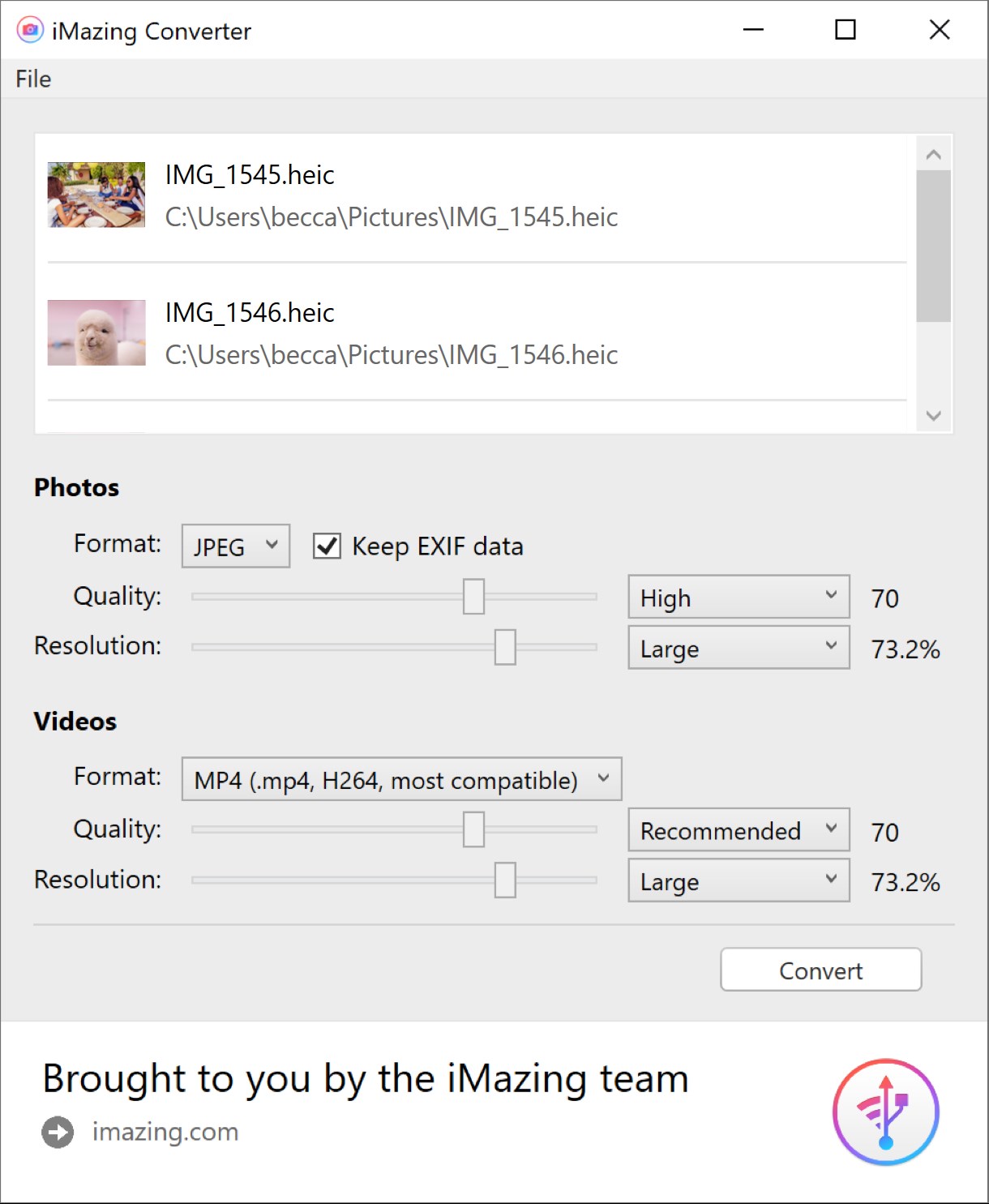Click the scrollbar down arrow in file list
Viewport: 989px width, 1204px height.
[934, 416]
